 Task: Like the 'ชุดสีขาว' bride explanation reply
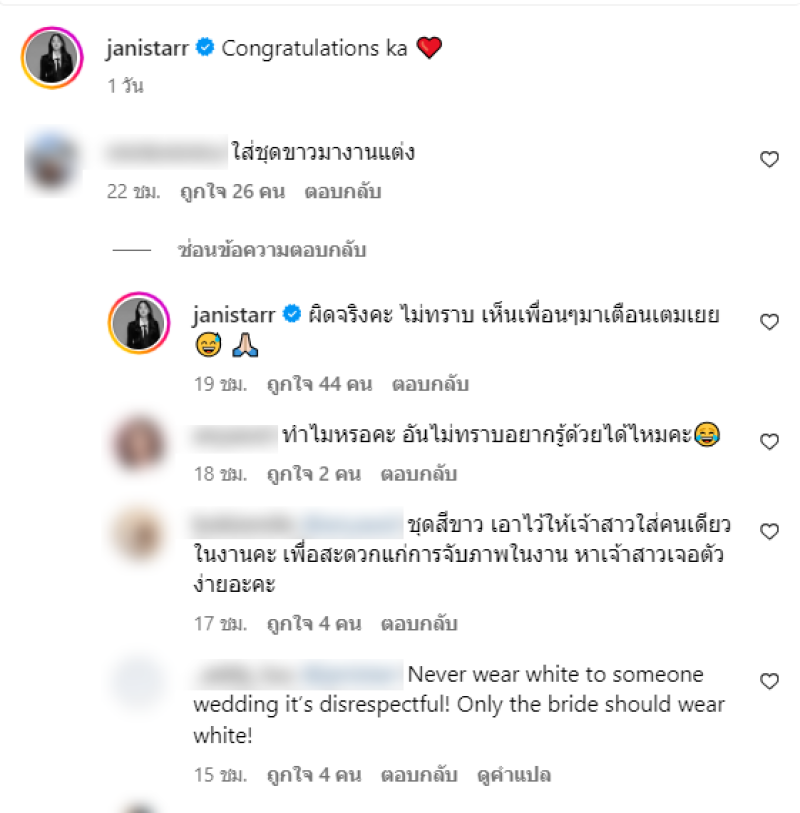click(769, 531)
